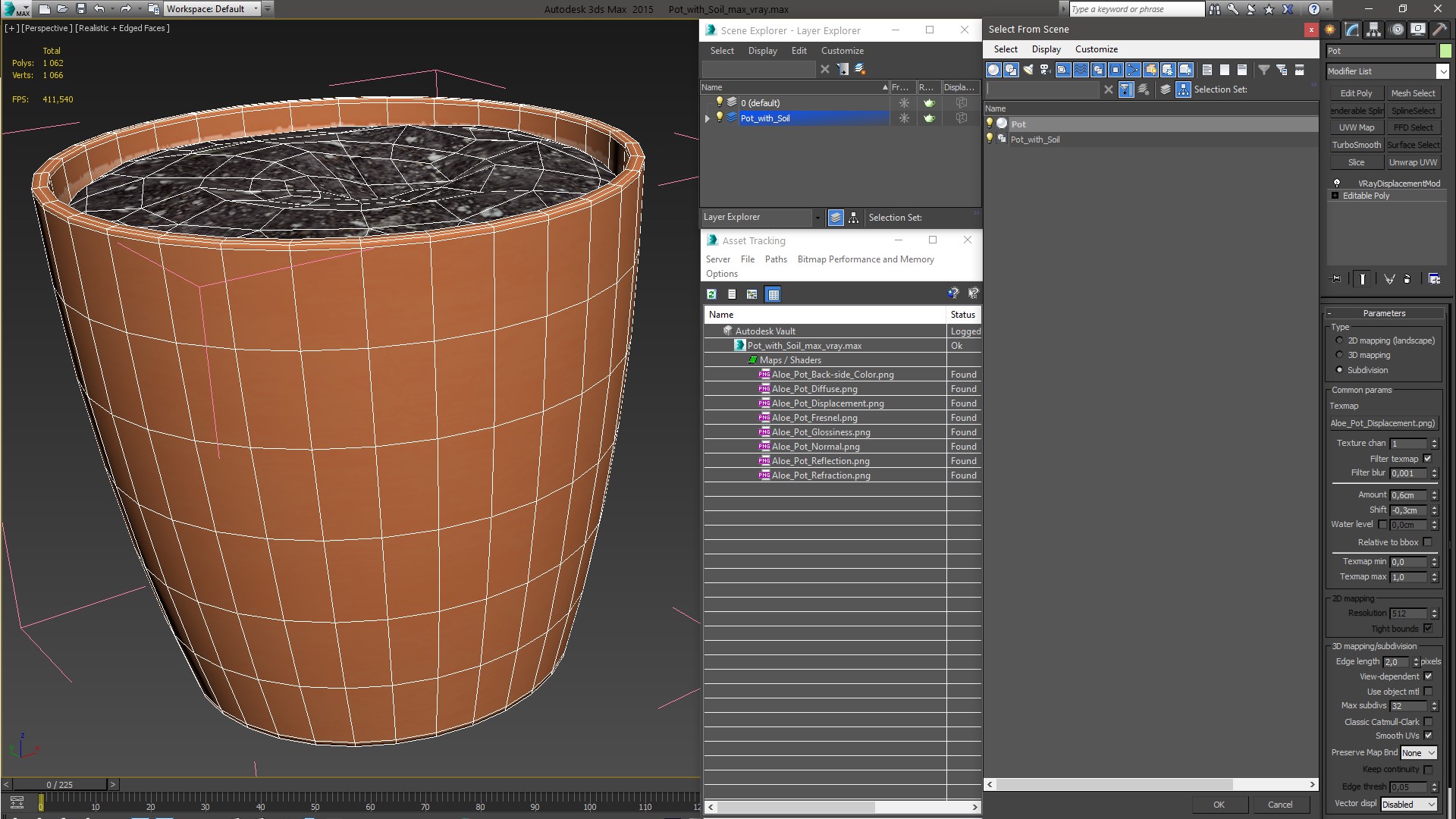This screenshot has width=1456, height=819.
Task: Open the Utilities hammer tab
Action: pos(1439,30)
